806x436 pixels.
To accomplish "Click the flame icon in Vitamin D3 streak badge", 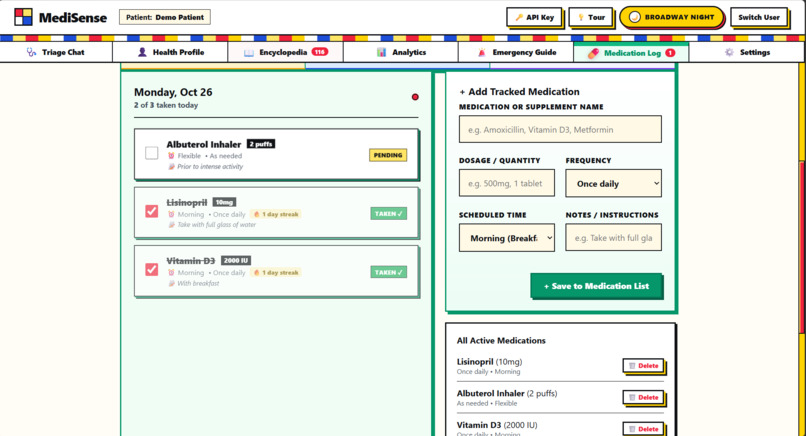I will tap(257, 272).
